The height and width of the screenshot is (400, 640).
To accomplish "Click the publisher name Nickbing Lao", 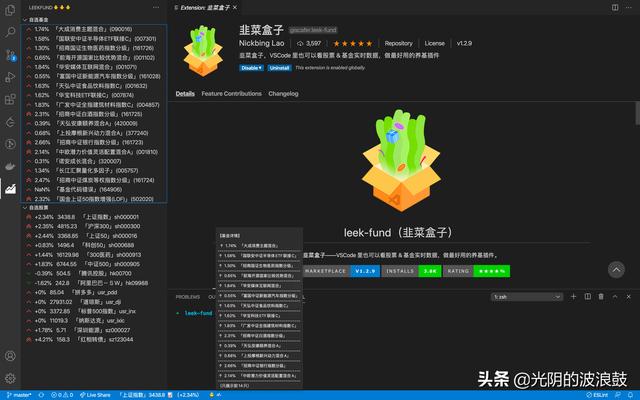I will [x=261, y=43].
